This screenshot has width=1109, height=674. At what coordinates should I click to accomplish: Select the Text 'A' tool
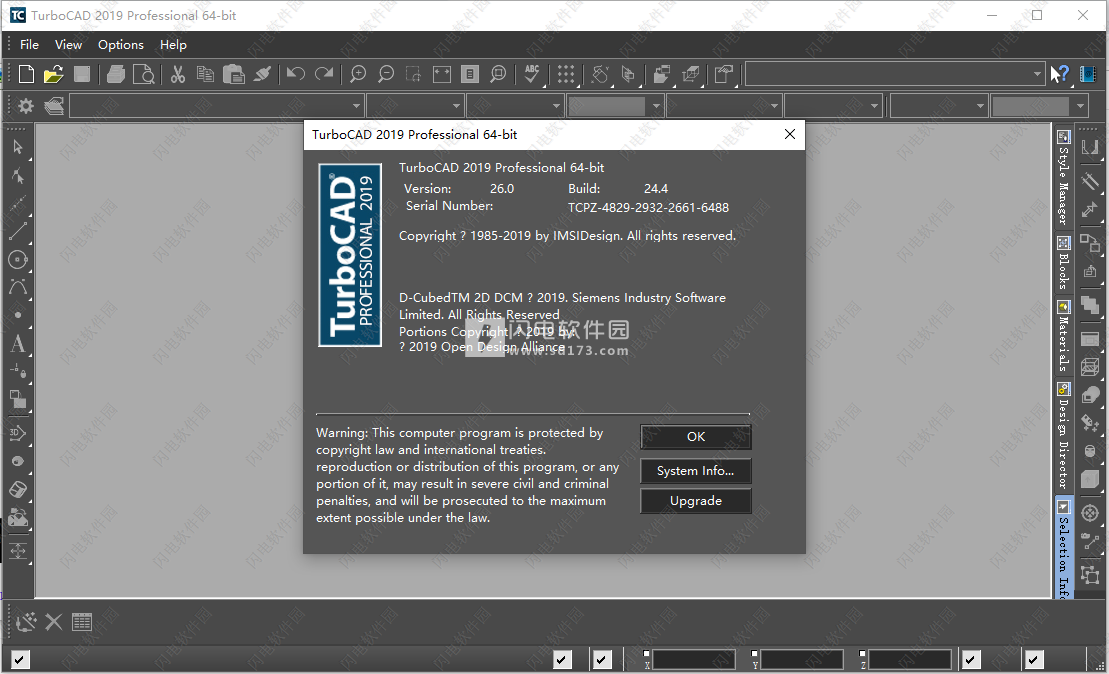pyautogui.click(x=18, y=344)
